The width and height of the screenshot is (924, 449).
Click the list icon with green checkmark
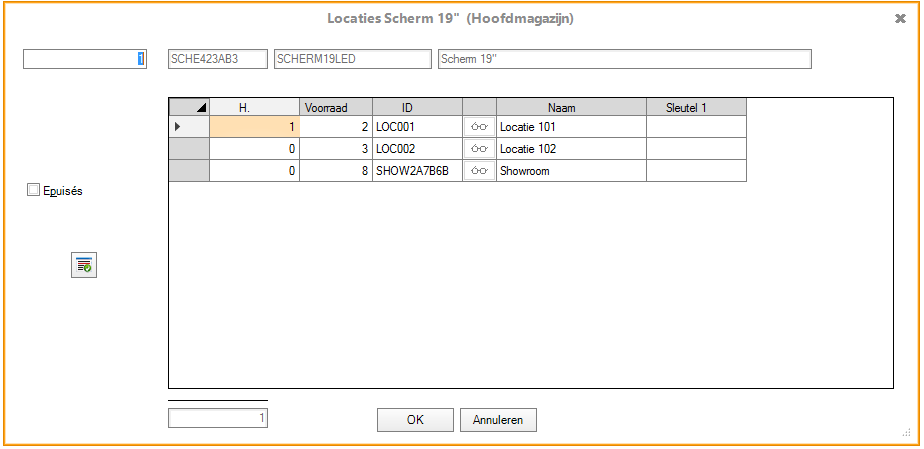84,265
